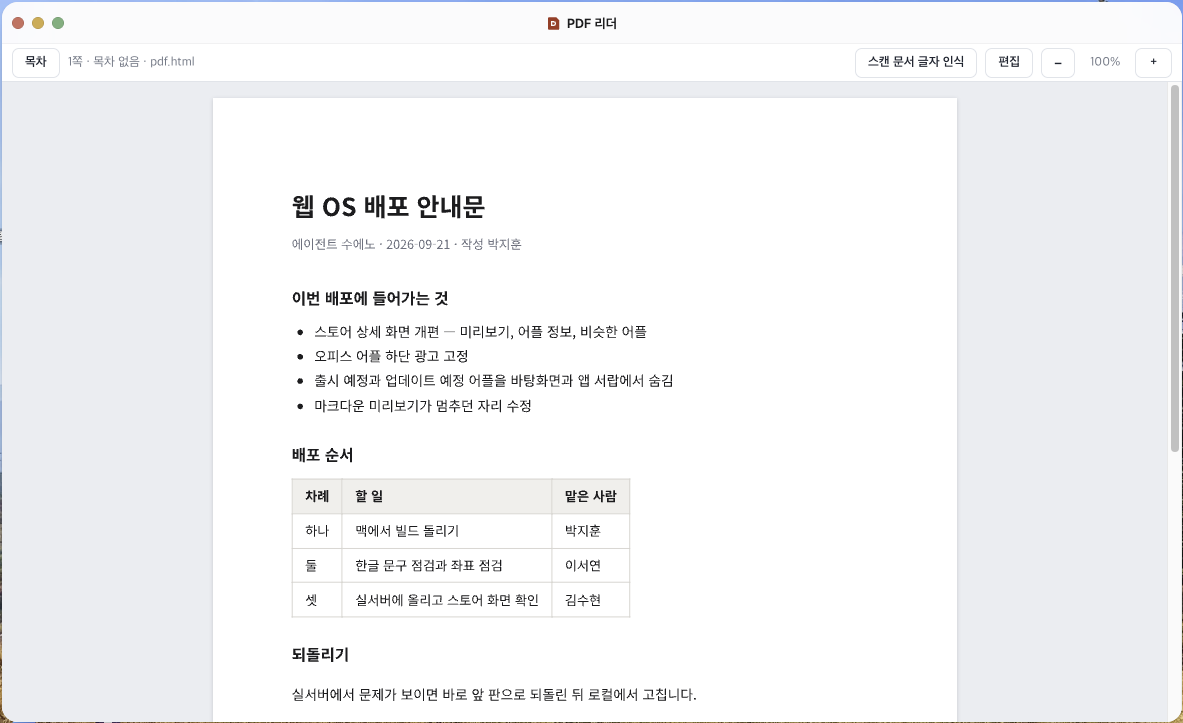
Task: Click the 김수현 table cell
Action: coord(591,600)
